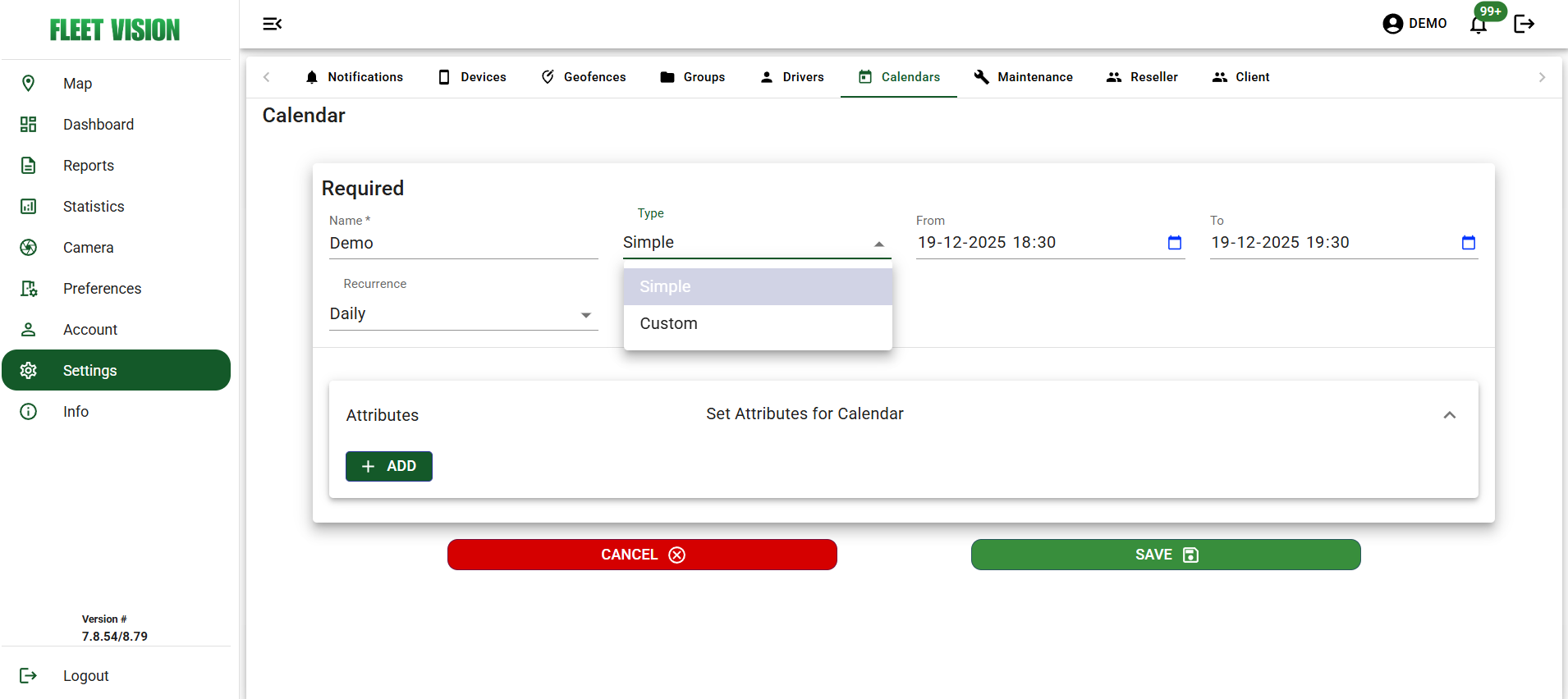Image resolution: width=1568 pixels, height=699 pixels.
Task: Click the Groups folder tab icon
Action: pyautogui.click(x=667, y=77)
